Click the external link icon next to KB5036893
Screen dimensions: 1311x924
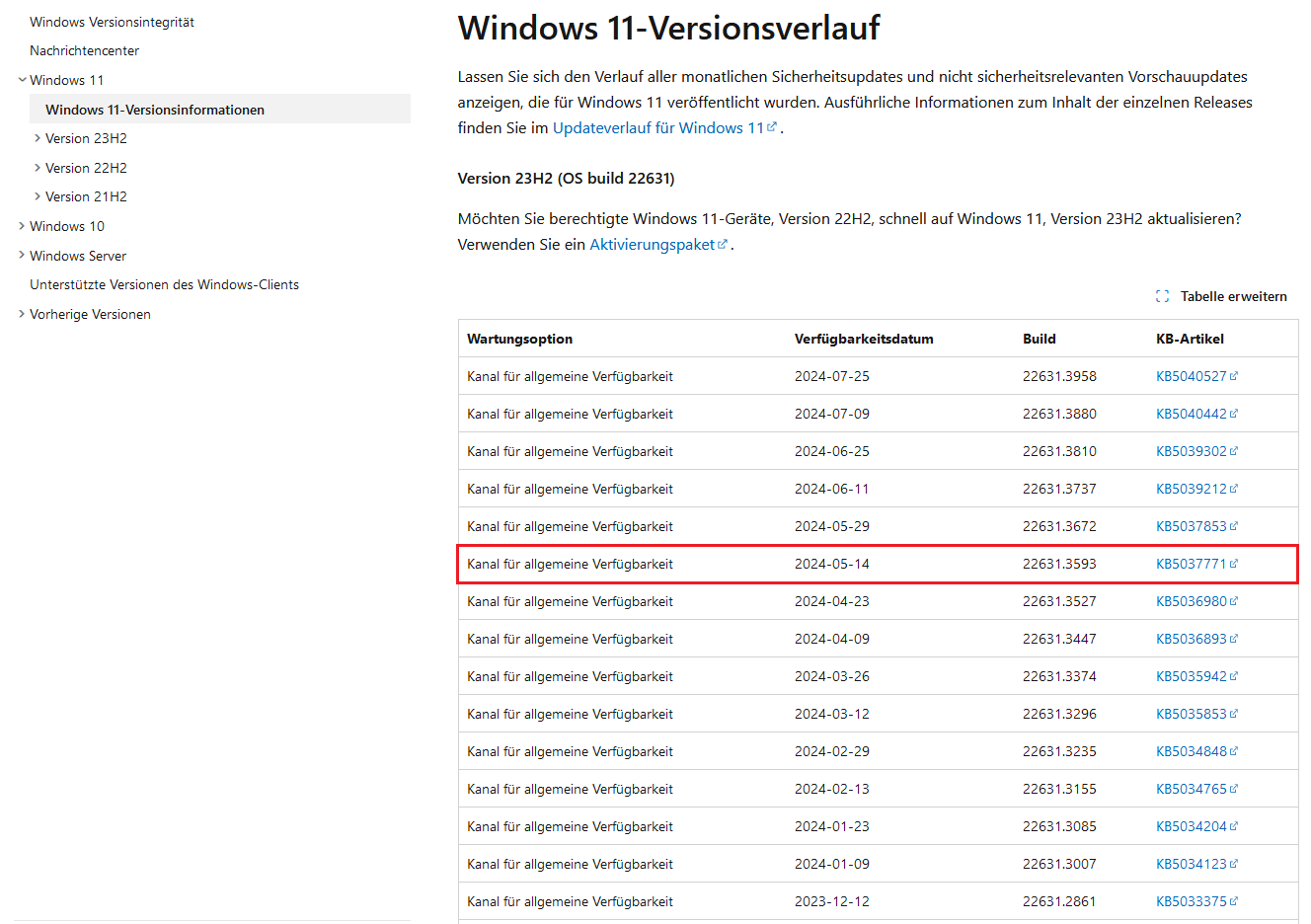[1235, 638]
